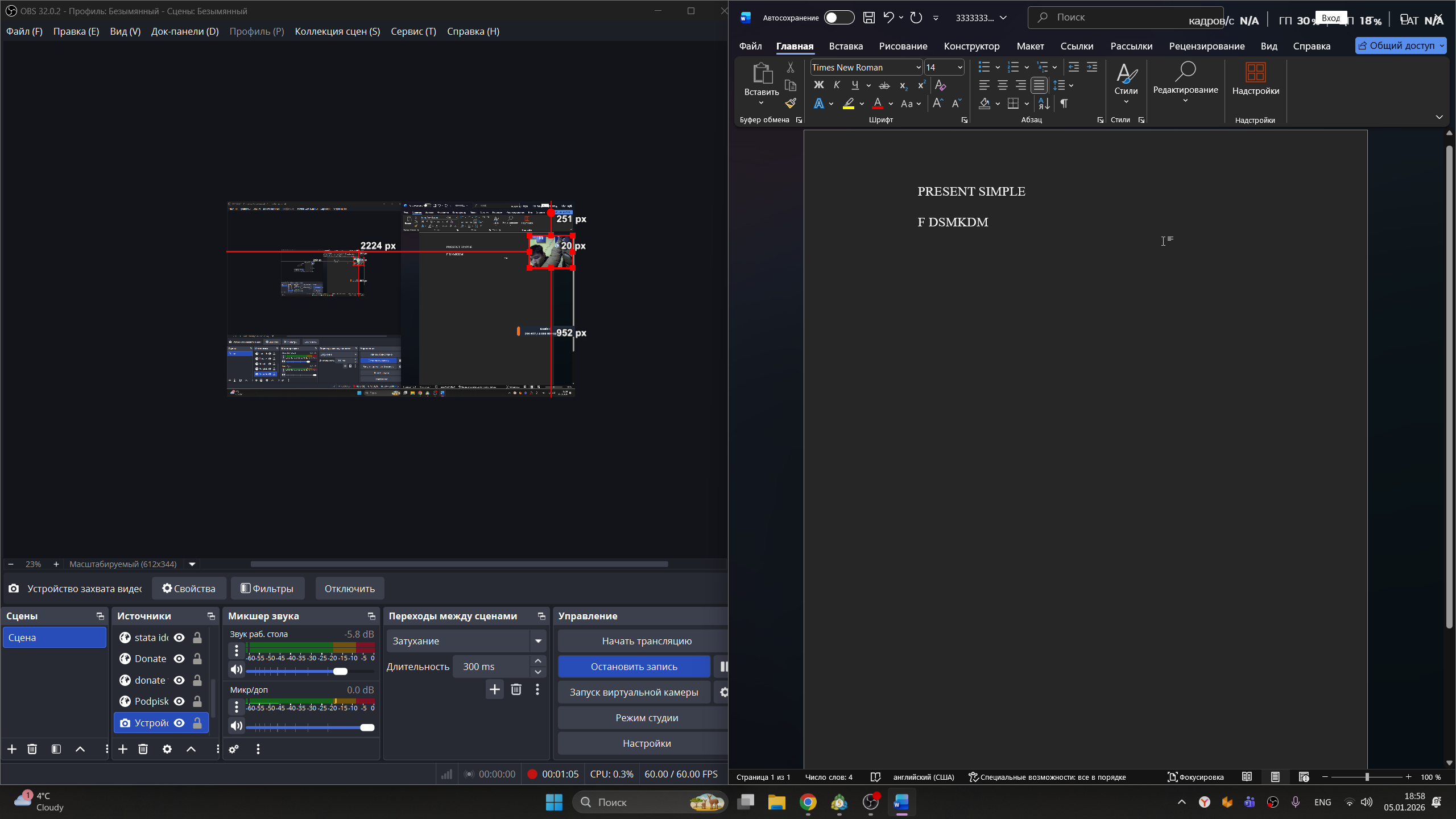Viewport: 1456px width, 819px height.
Task: Toggle paragraph marks pilcrow icon
Action: click(x=1064, y=104)
